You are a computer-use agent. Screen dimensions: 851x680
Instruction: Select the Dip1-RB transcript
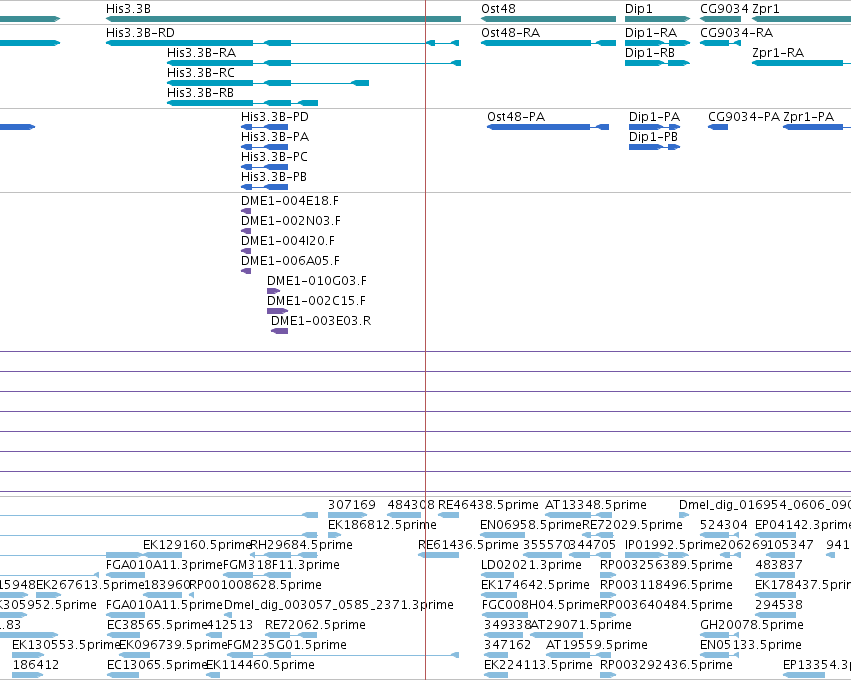pyautogui.click(x=657, y=63)
